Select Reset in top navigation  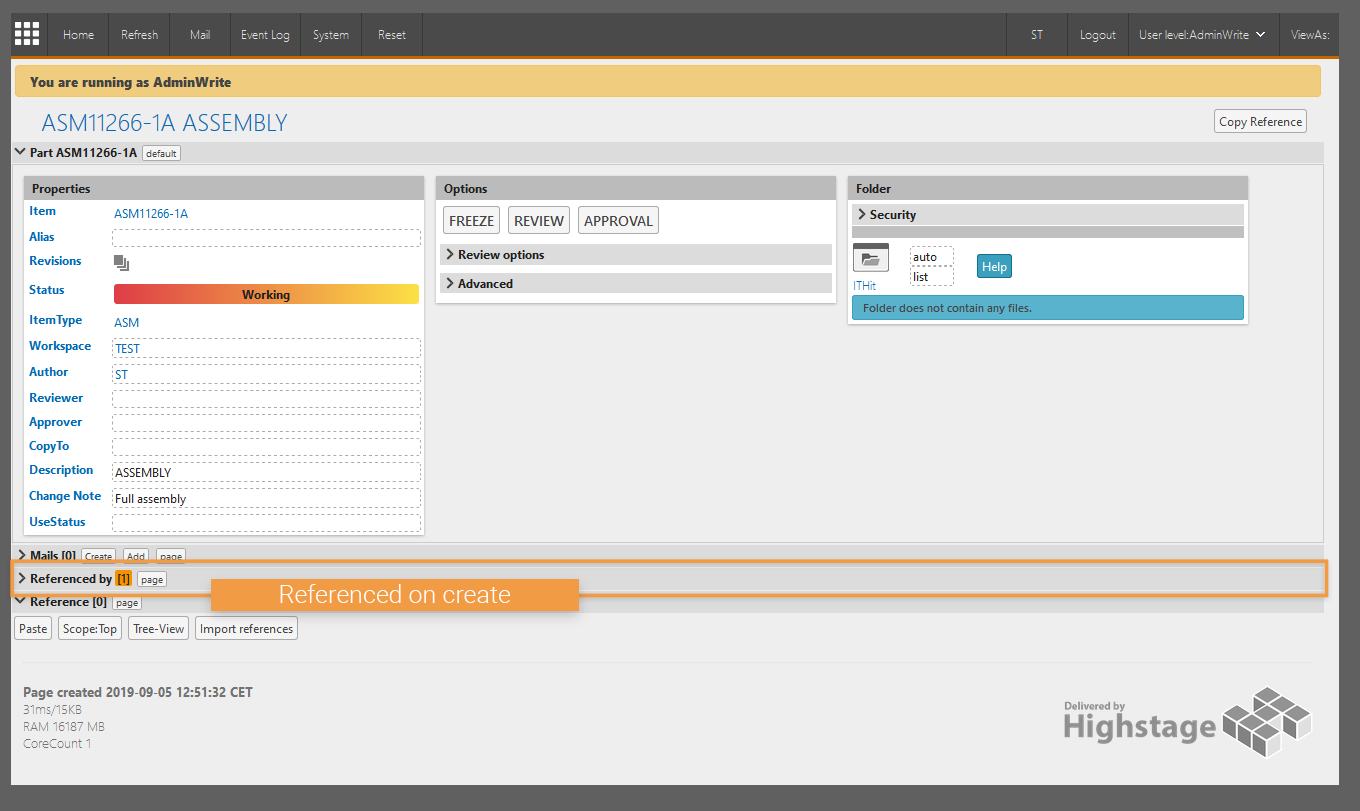point(392,34)
